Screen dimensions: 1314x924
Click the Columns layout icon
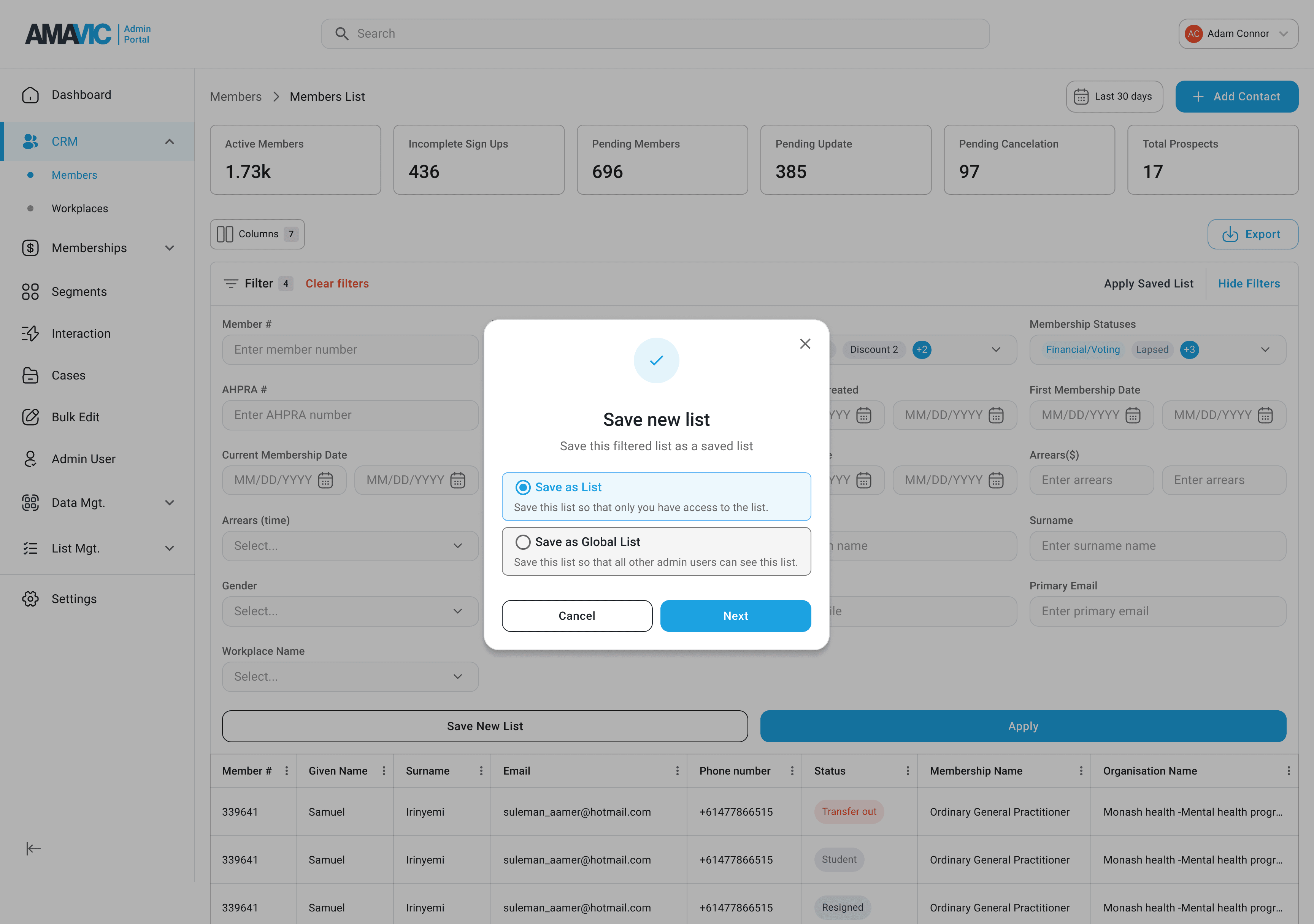(225, 234)
